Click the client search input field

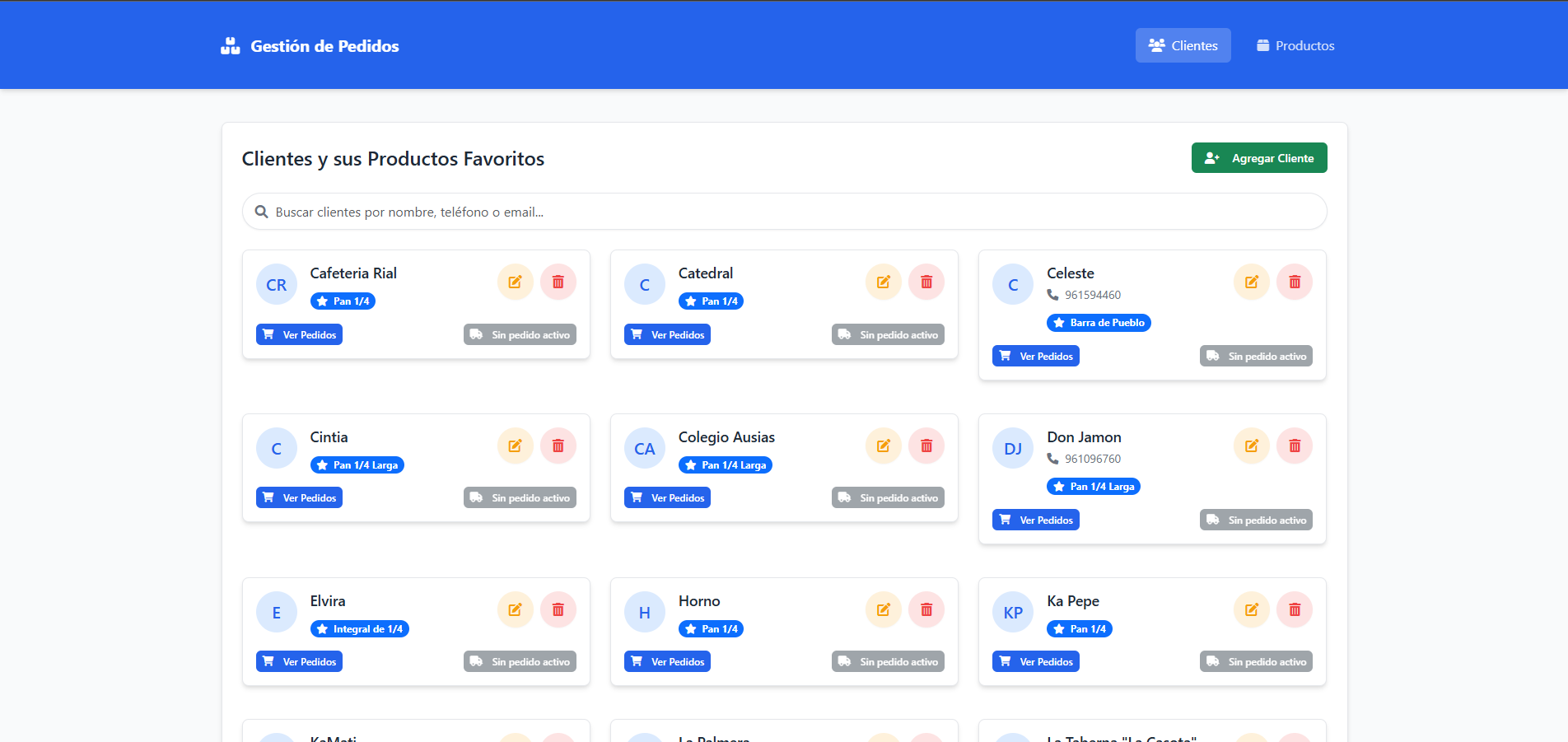click(x=784, y=212)
